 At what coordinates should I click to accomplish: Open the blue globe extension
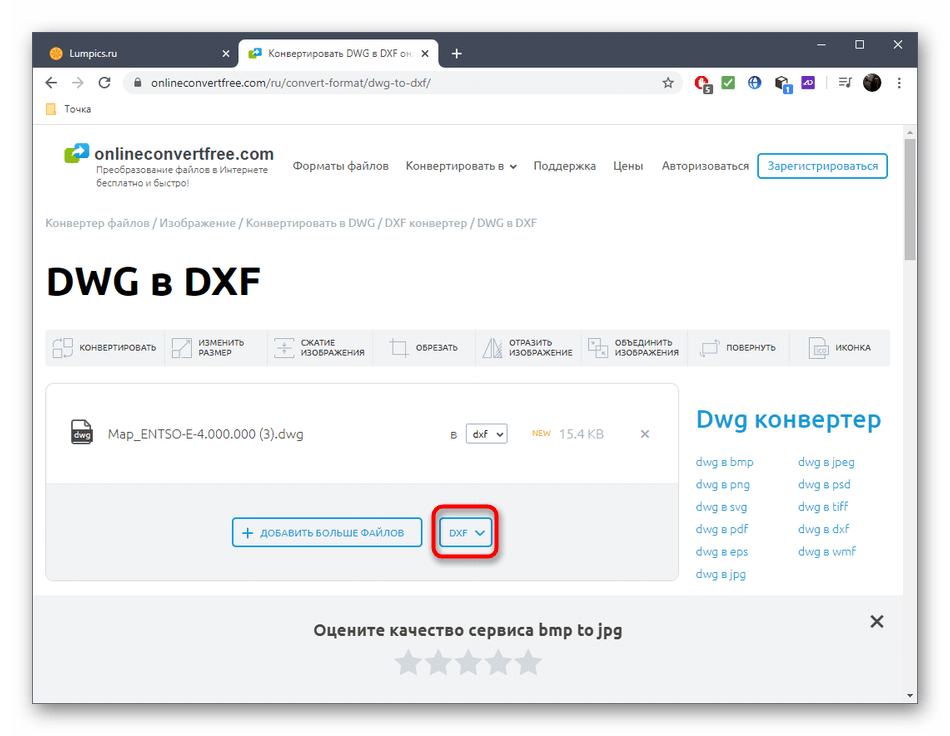tap(754, 83)
